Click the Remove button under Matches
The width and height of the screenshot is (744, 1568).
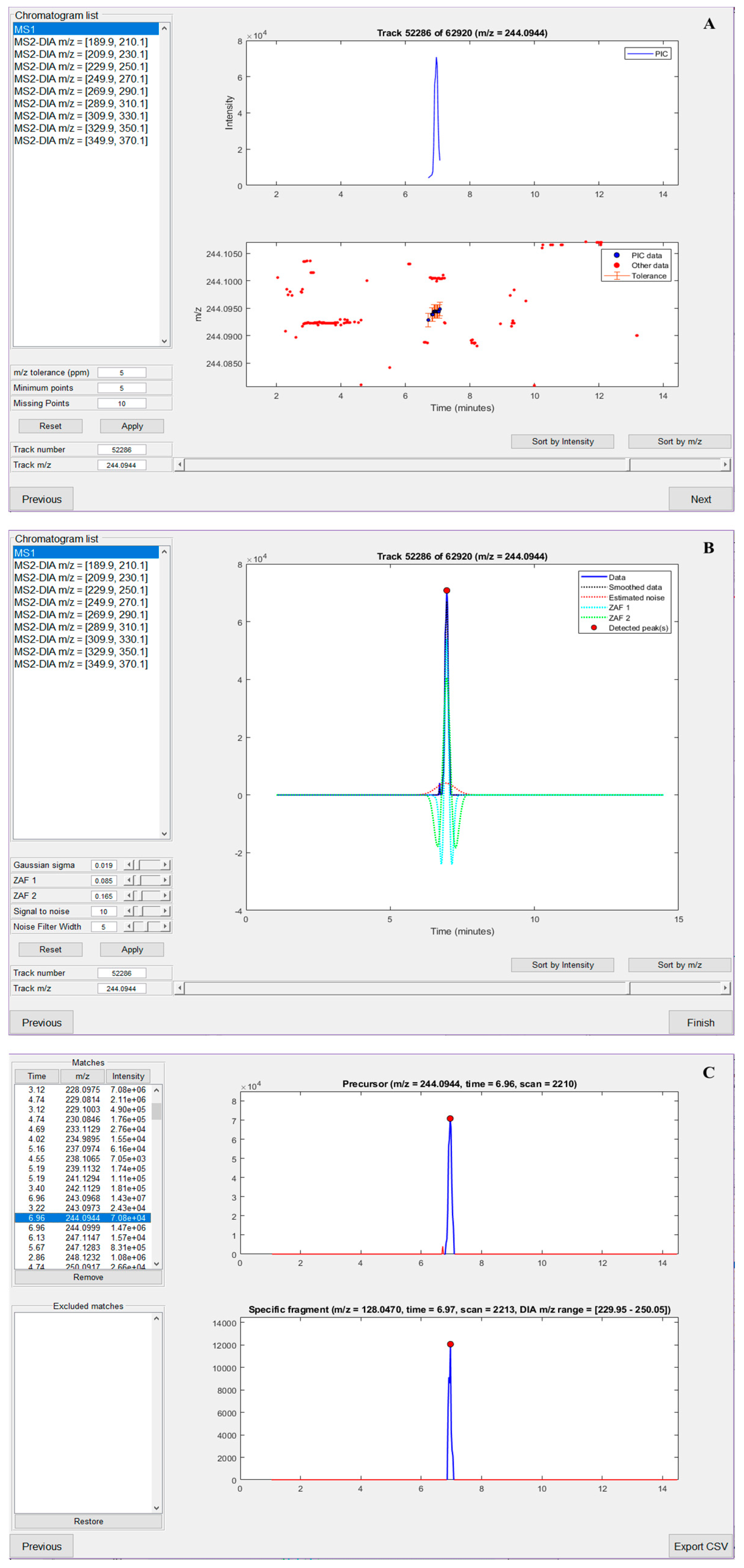click(88, 1277)
